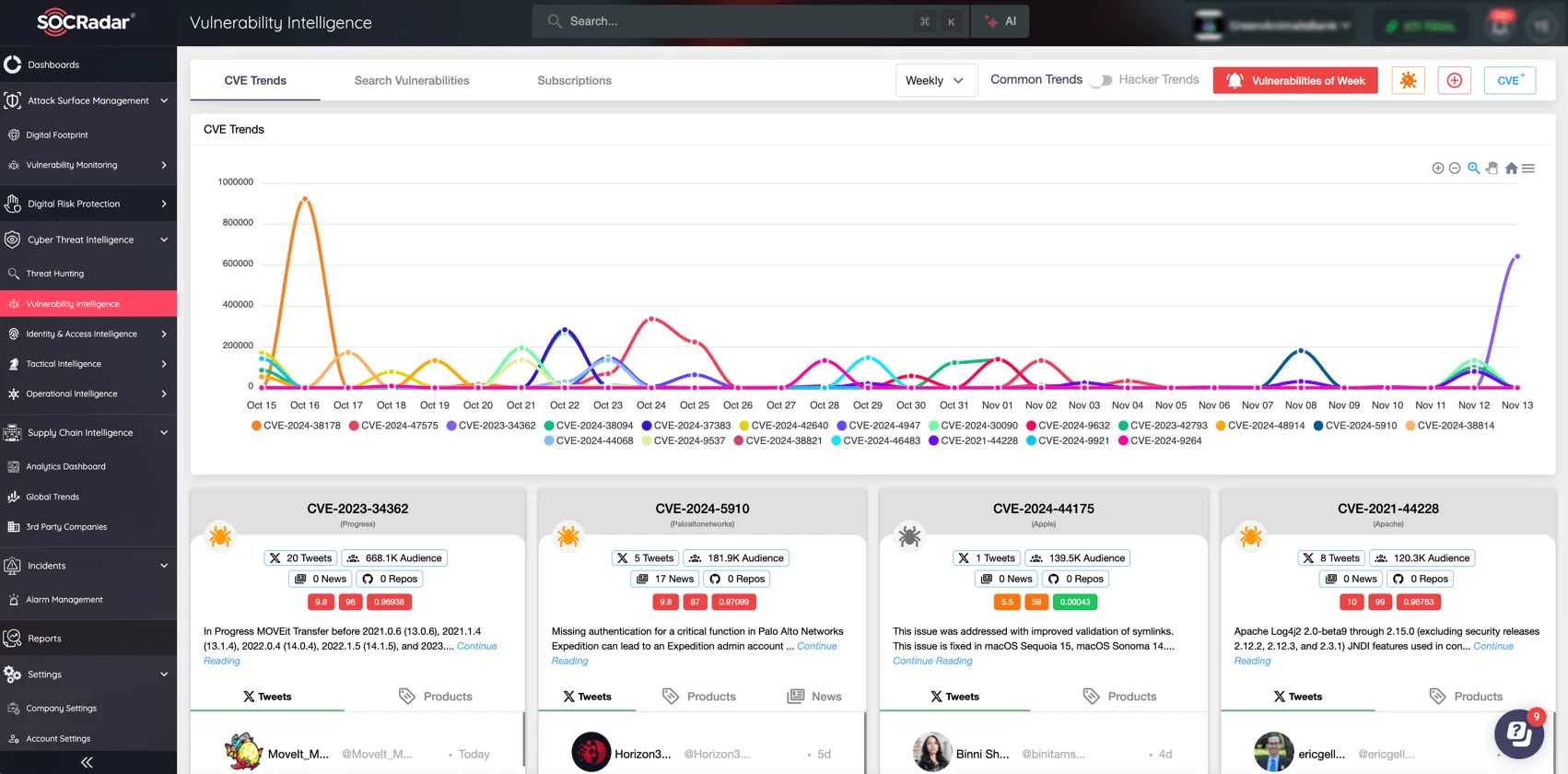Click Binni Sh... tweet author avatar
Screen dimensions: 1568x774
pos(932,752)
